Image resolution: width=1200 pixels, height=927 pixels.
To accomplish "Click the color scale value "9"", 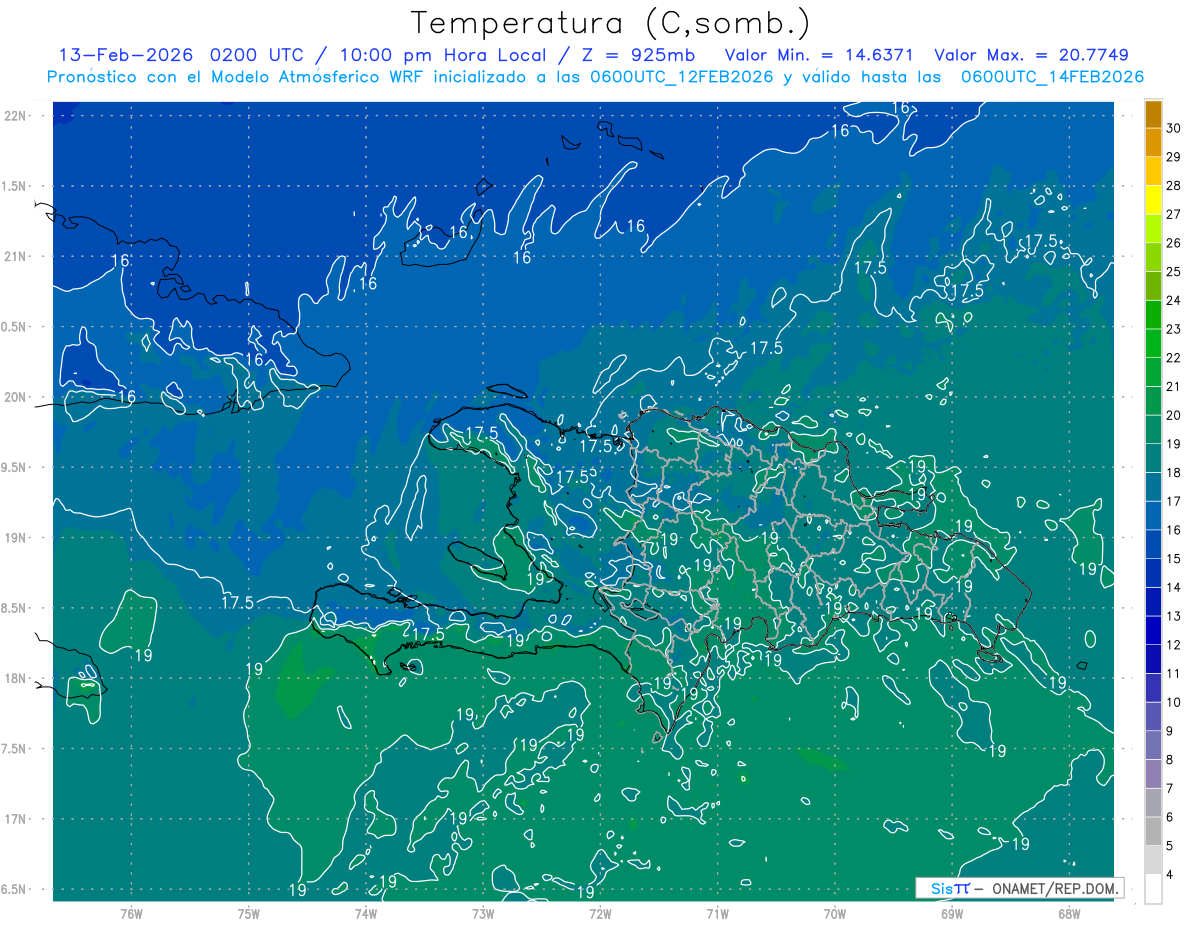I will click(1170, 731).
